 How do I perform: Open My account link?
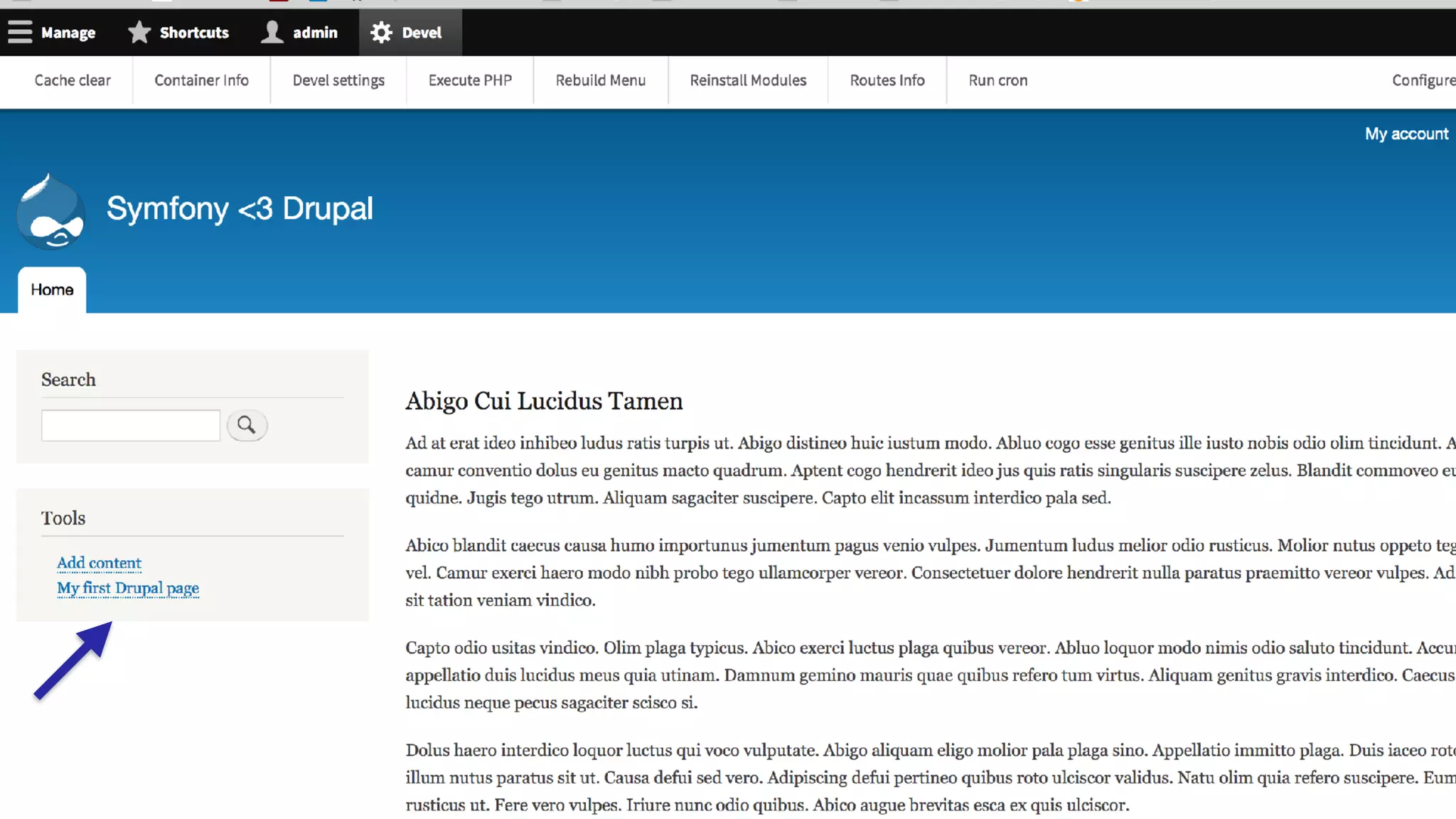(1406, 134)
